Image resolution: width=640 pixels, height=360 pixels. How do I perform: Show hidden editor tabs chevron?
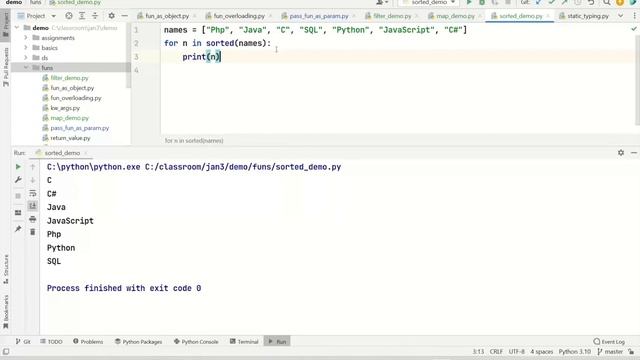tap(621, 16)
